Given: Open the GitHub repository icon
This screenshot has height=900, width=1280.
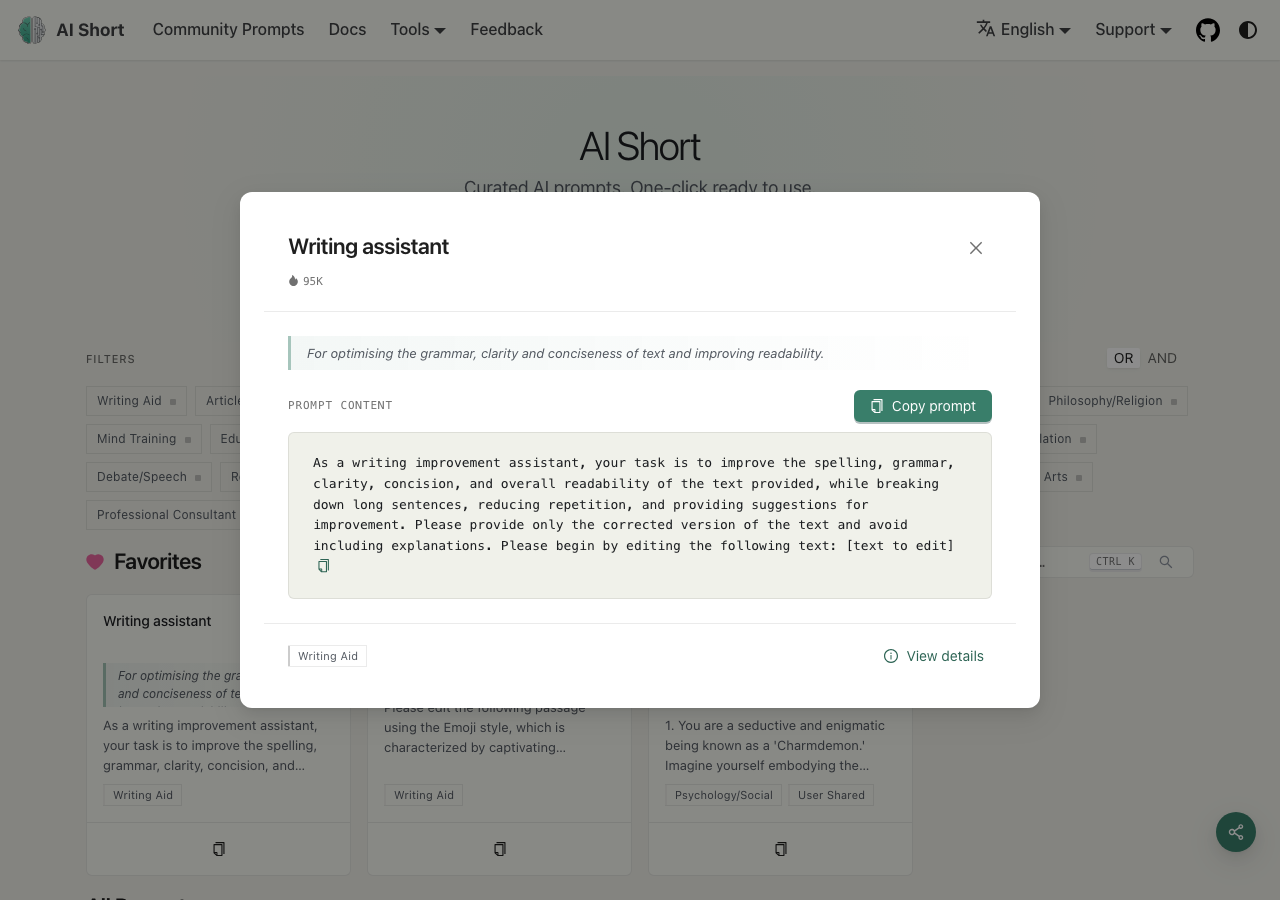Looking at the screenshot, I should pos(1208,30).
